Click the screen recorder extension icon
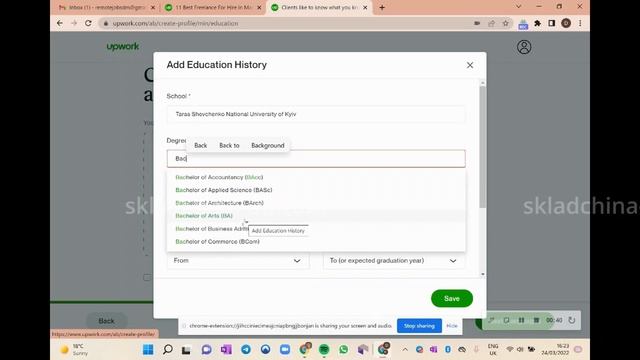 pyautogui.click(x=523, y=24)
